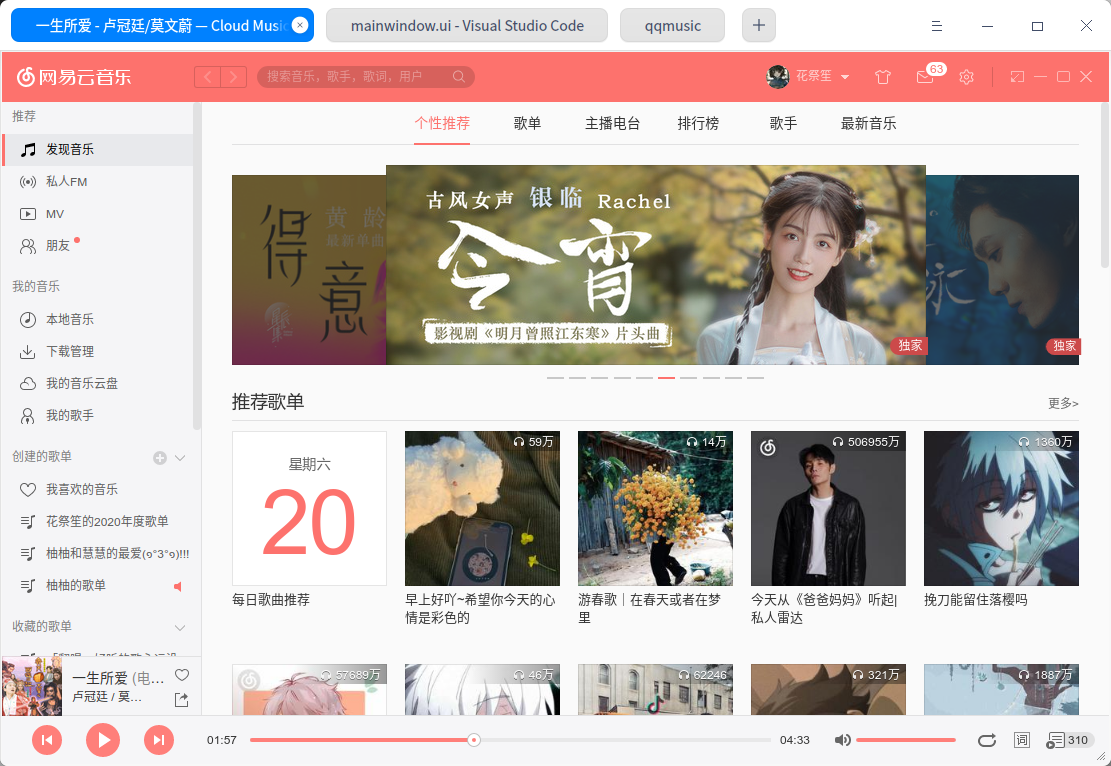Skip to previous track
The height and width of the screenshot is (766, 1111).
(x=47, y=740)
